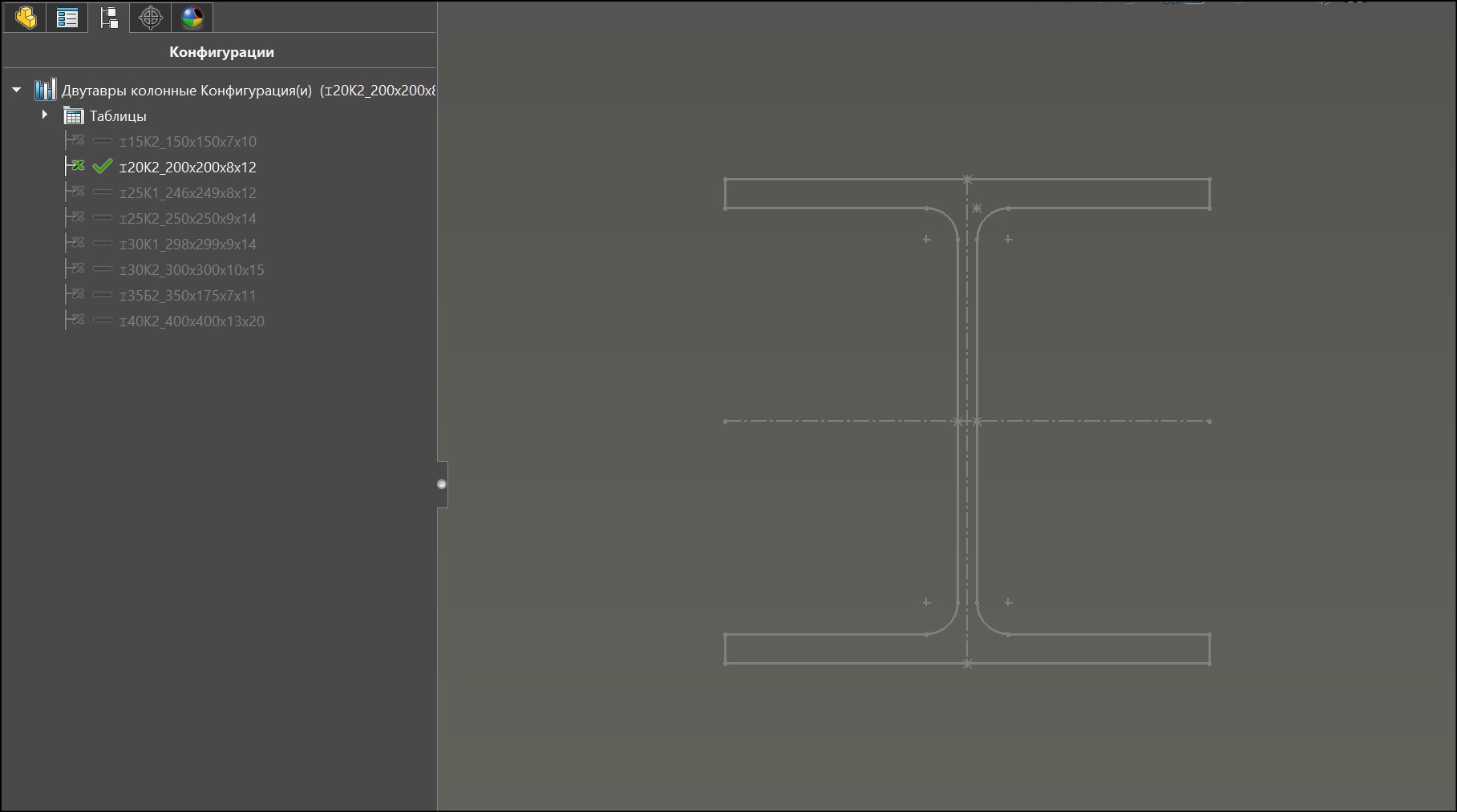The image size is (1457, 812).
Task: Click the Двутавры колонные root configuration icon
Action: [45, 89]
